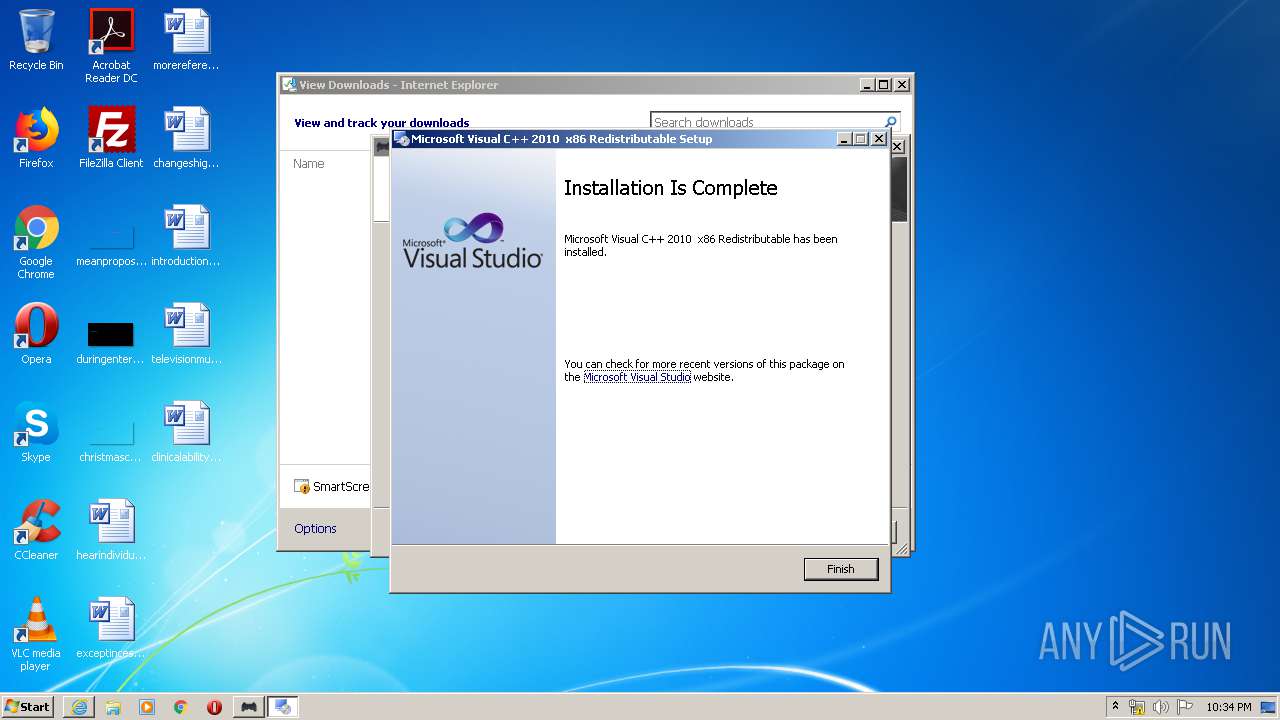Open Windows Media Player taskbar icon
This screenshot has width=1280, height=720.
[147, 707]
